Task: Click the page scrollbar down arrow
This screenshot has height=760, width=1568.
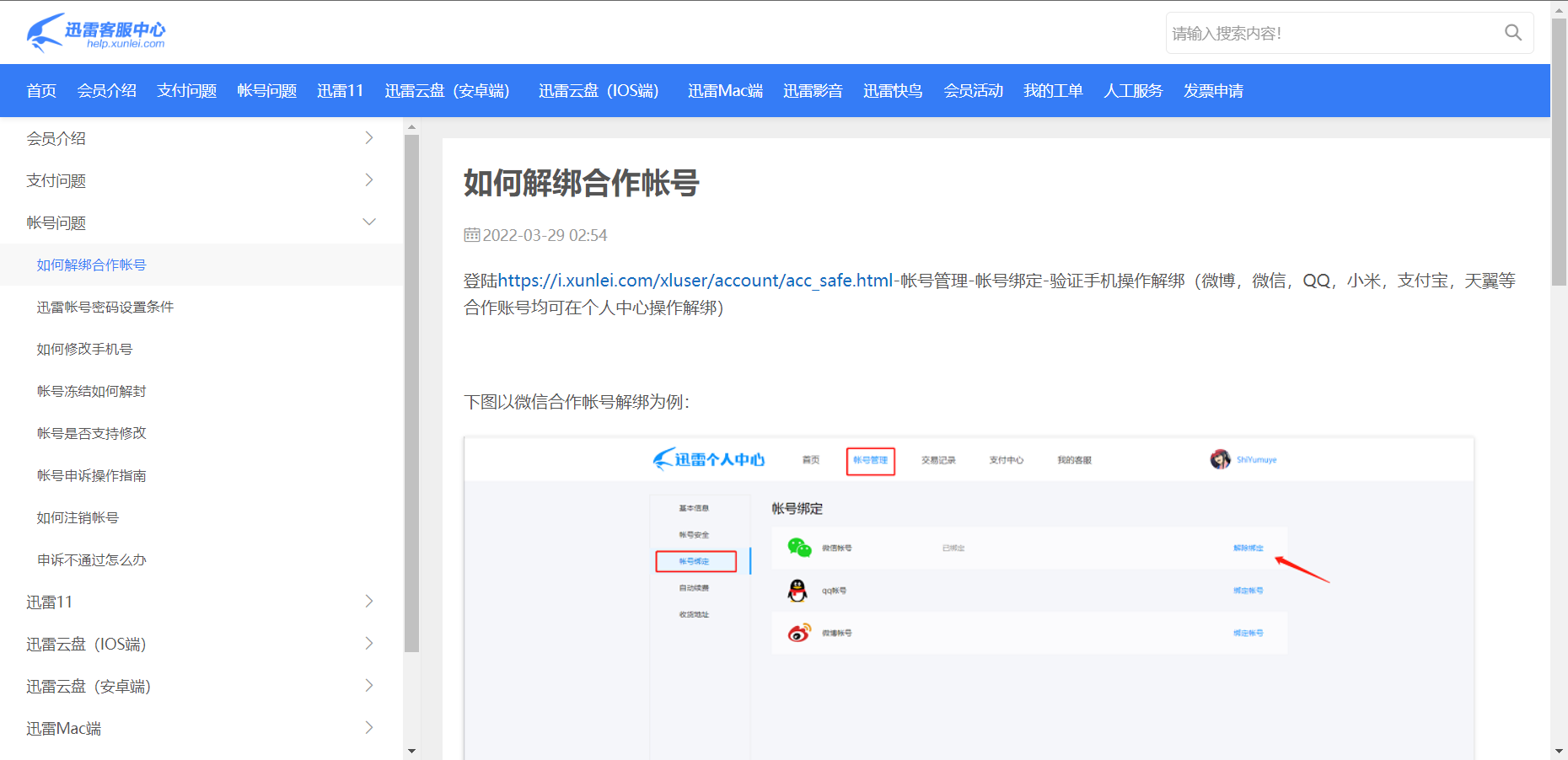Action: [x=1560, y=752]
